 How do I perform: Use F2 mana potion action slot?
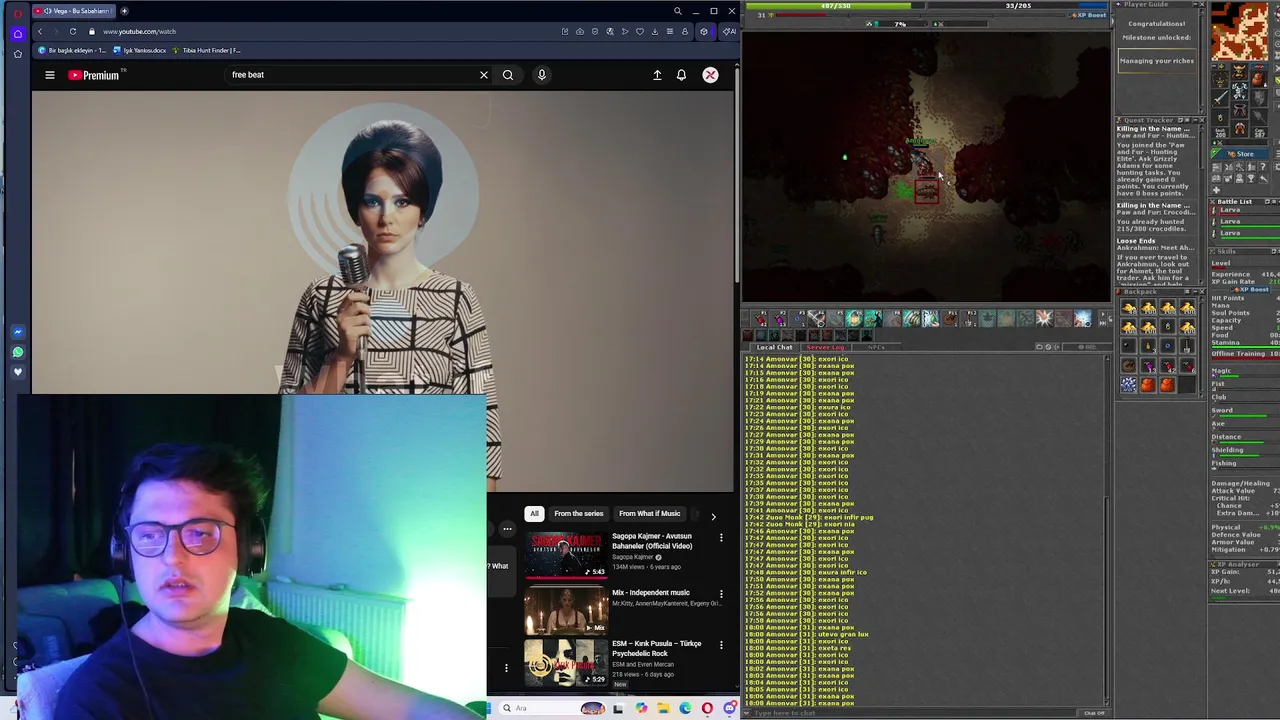pos(779,319)
